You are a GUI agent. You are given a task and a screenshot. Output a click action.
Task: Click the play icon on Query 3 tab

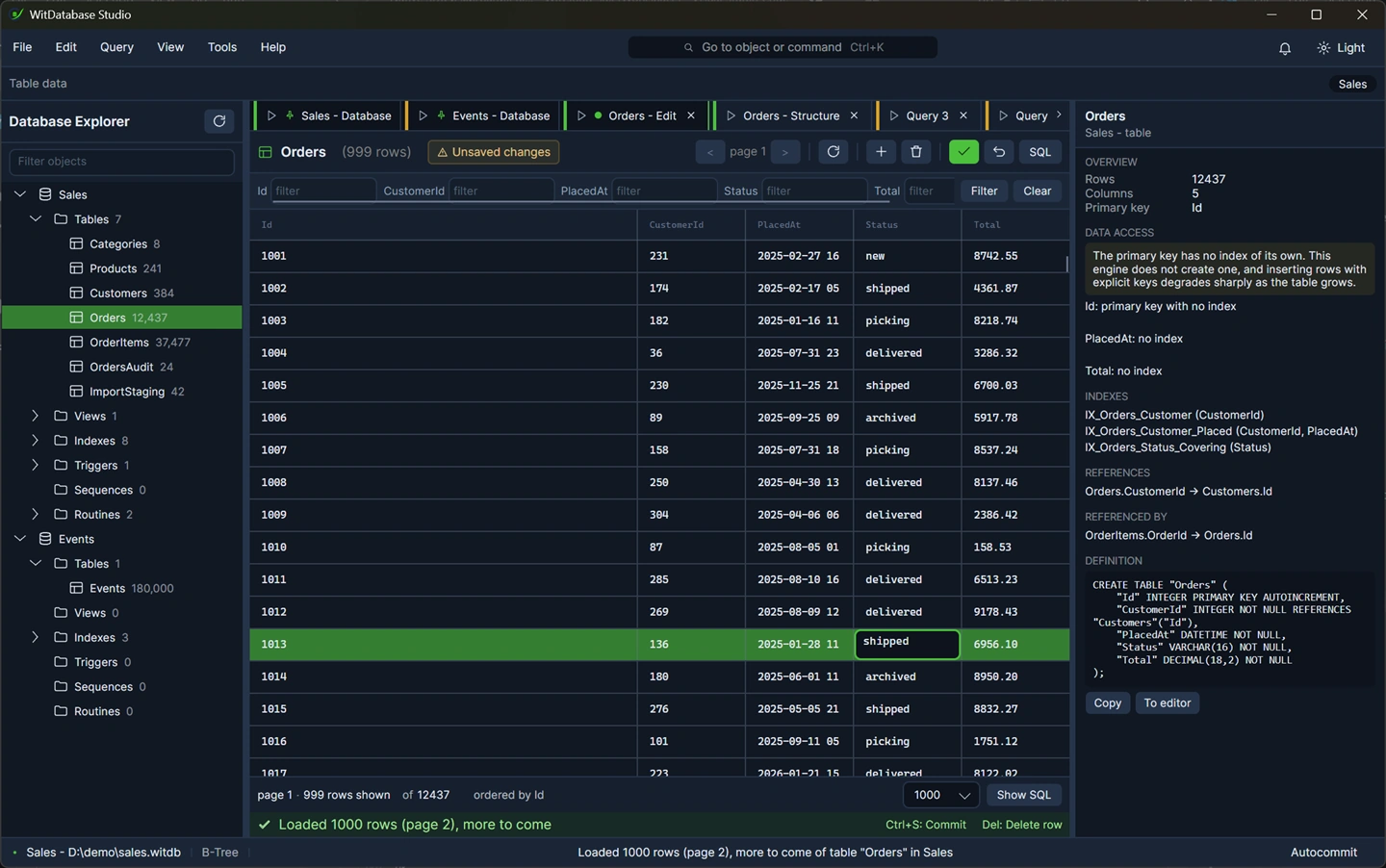(x=894, y=115)
